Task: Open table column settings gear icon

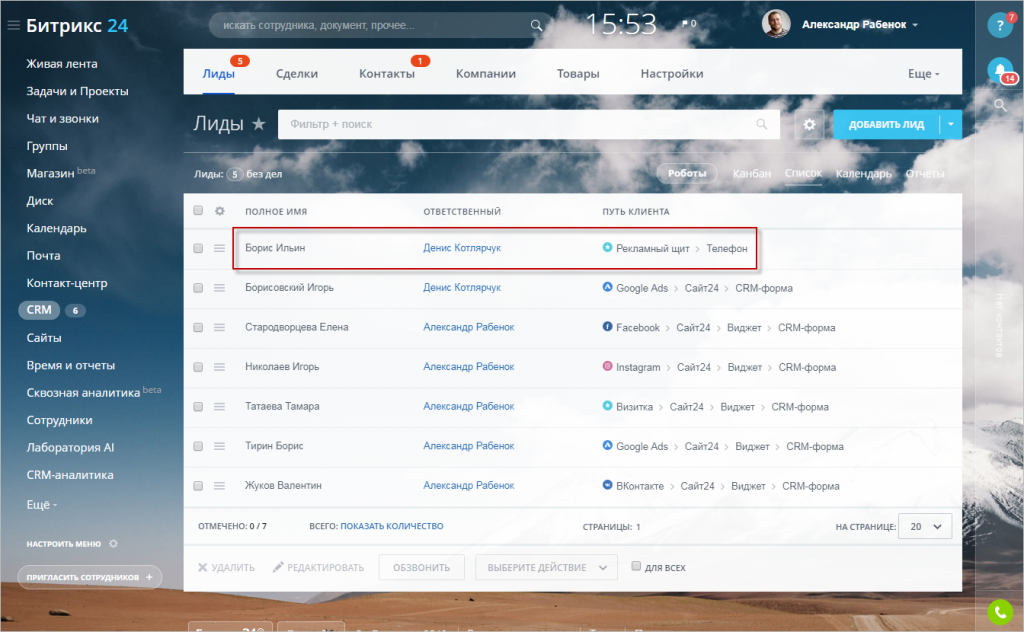Action: coord(219,211)
